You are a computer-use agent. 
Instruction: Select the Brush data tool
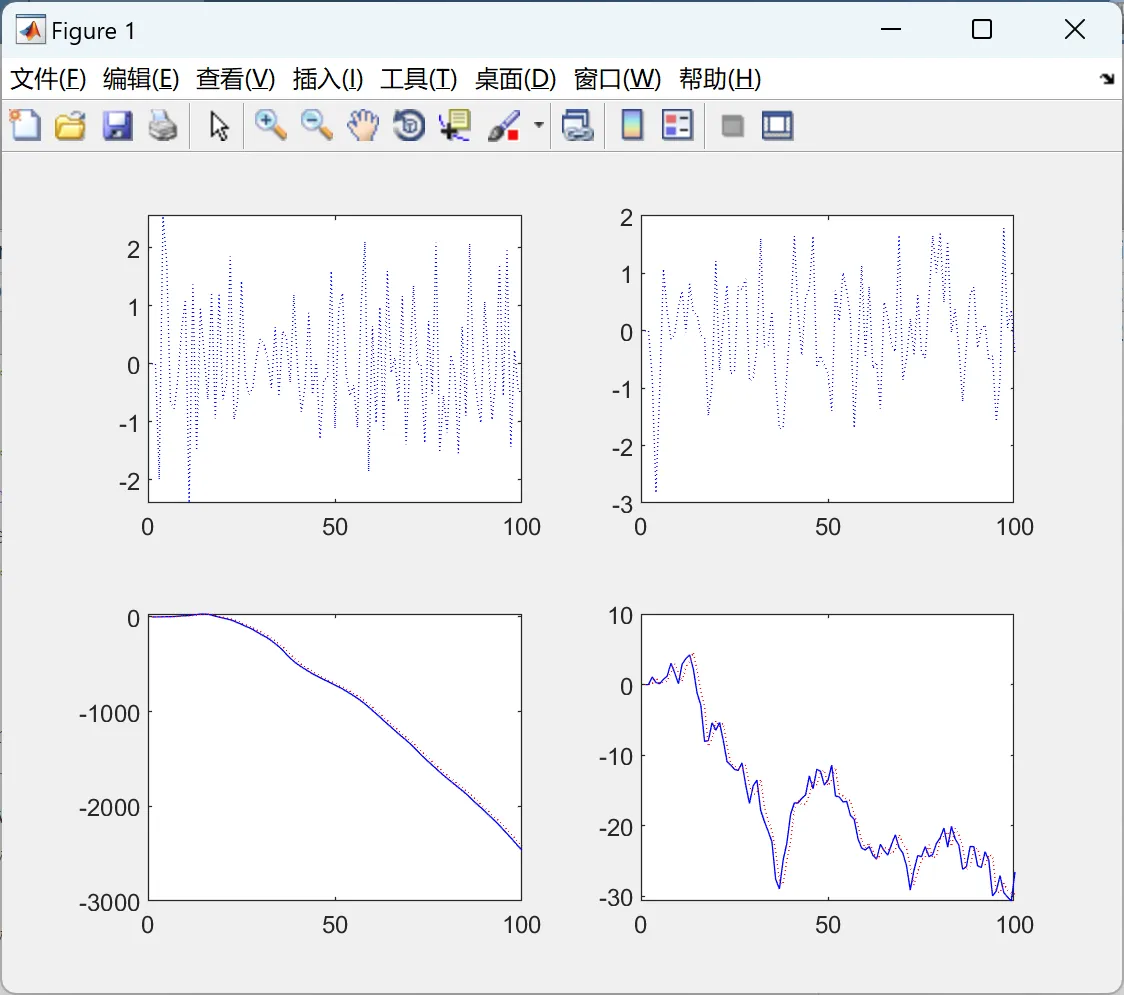[504, 125]
